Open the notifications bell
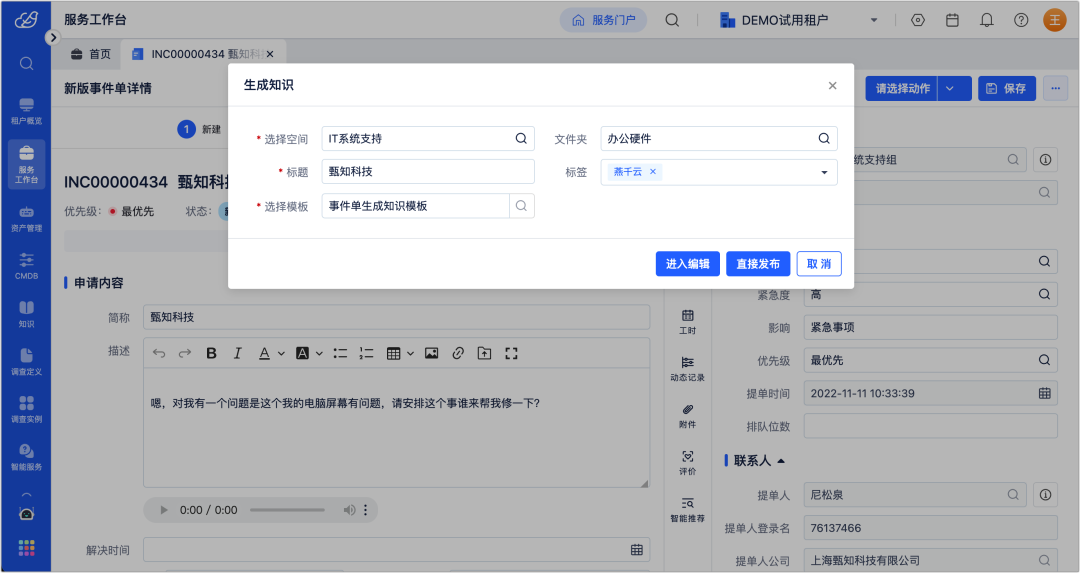 point(986,21)
